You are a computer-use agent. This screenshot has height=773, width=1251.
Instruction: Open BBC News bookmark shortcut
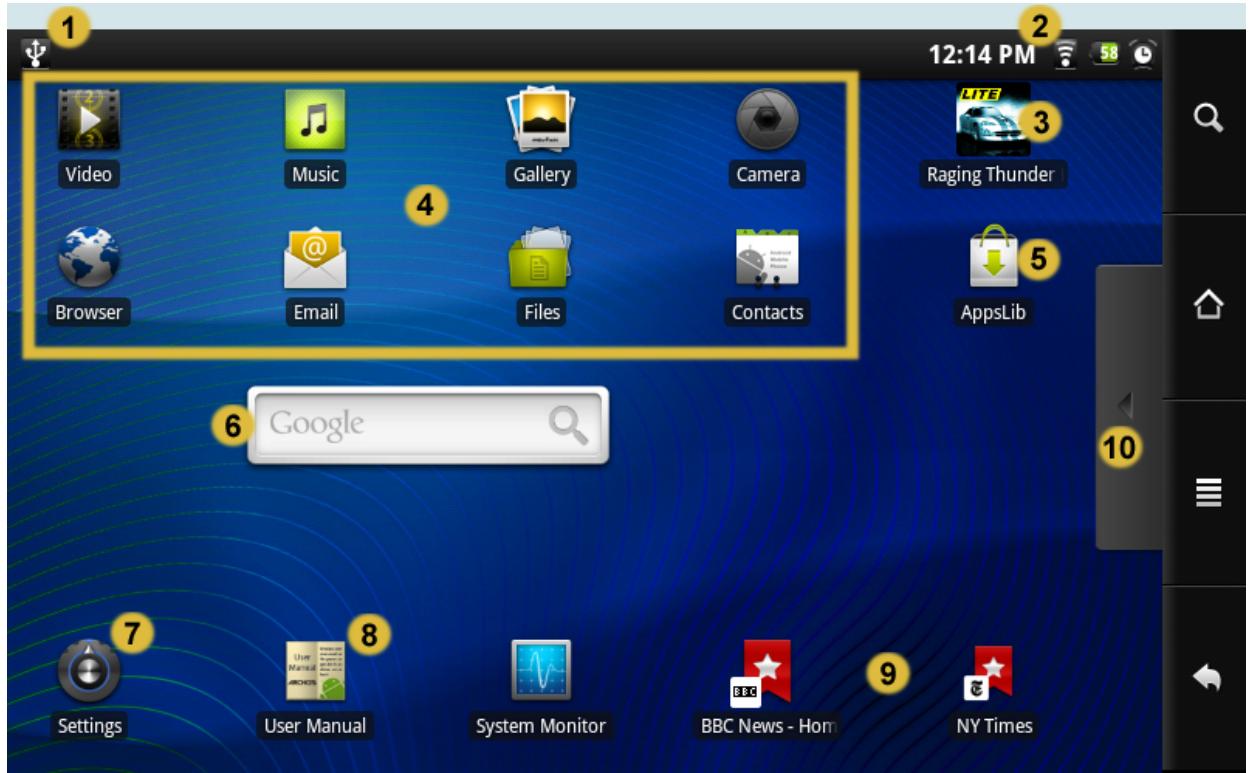click(762, 673)
